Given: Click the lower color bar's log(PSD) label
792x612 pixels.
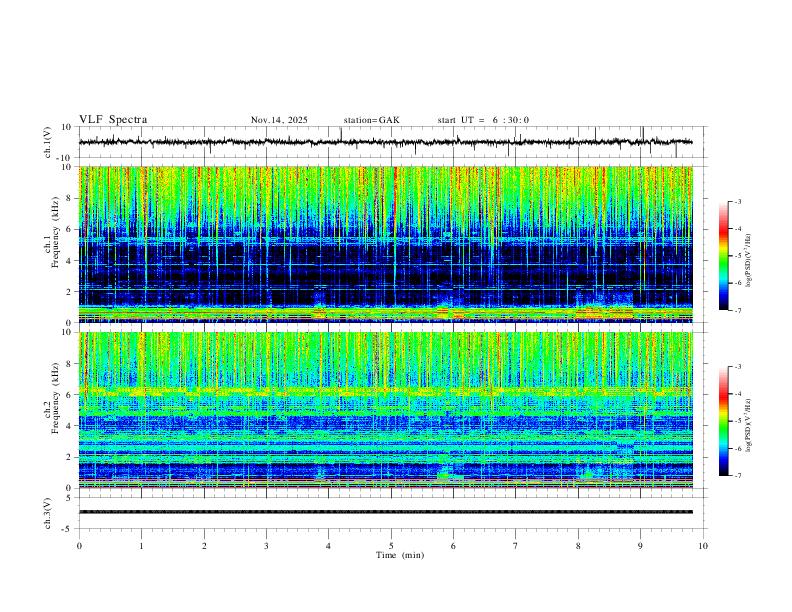Looking at the screenshot, I should tap(749, 425).
